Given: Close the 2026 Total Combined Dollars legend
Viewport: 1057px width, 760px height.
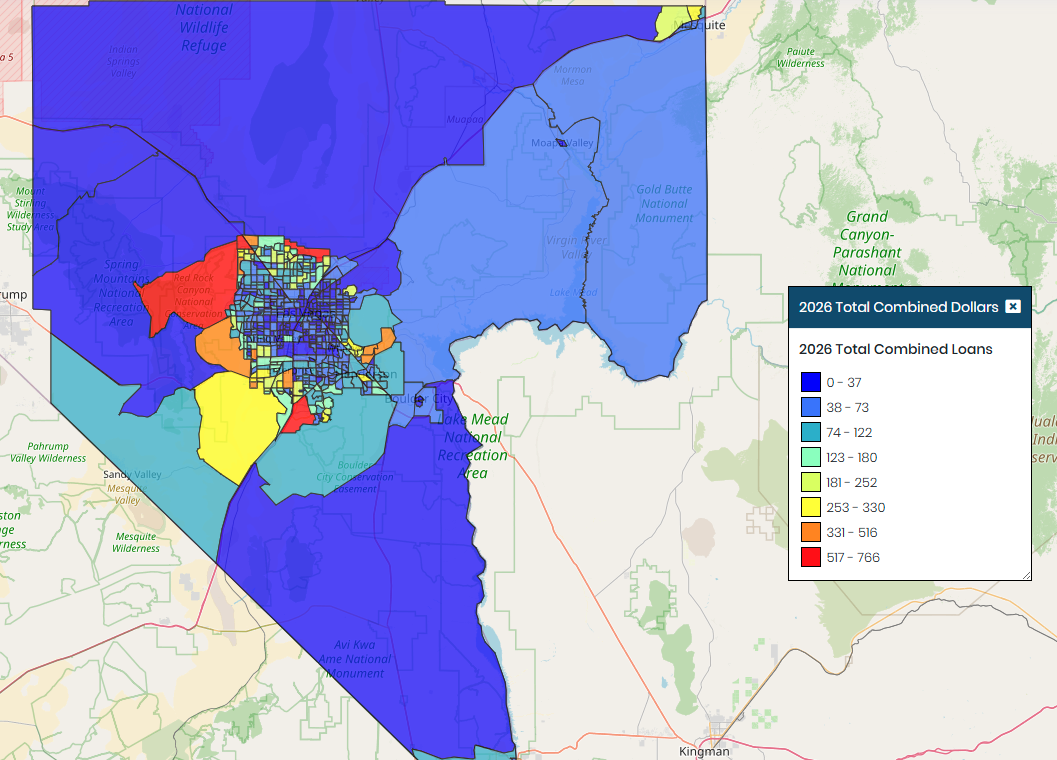Looking at the screenshot, I should (1013, 306).
